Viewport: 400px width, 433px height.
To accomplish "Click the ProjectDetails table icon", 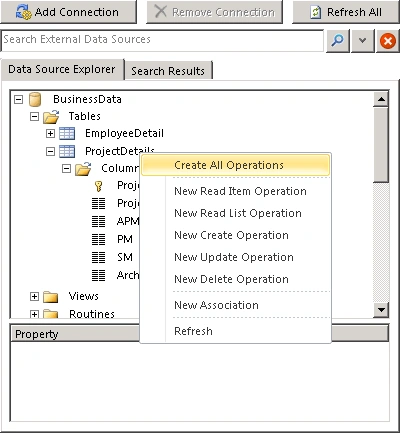I will [67, 151].
